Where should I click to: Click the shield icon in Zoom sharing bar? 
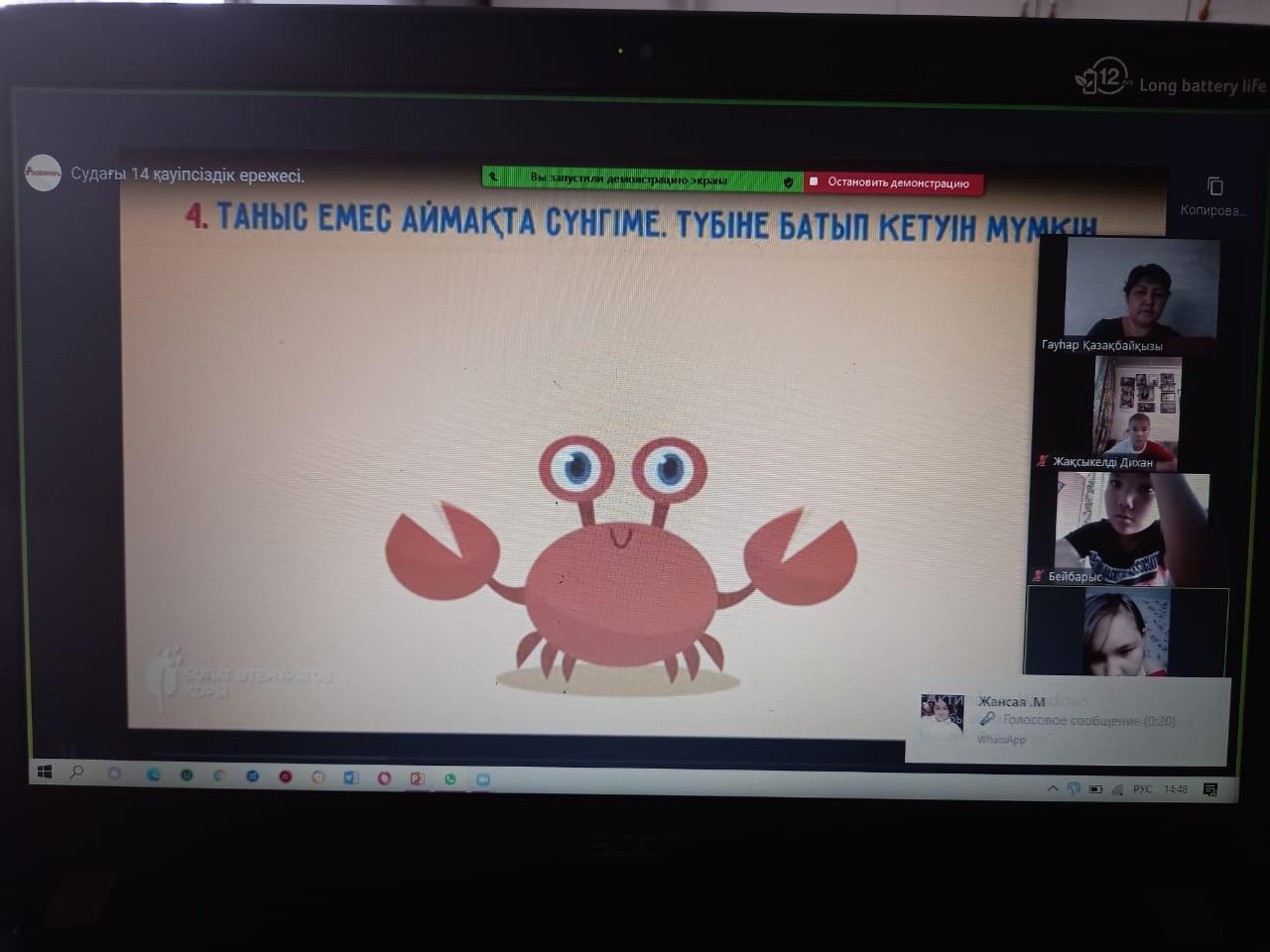(x=788, y=182)
